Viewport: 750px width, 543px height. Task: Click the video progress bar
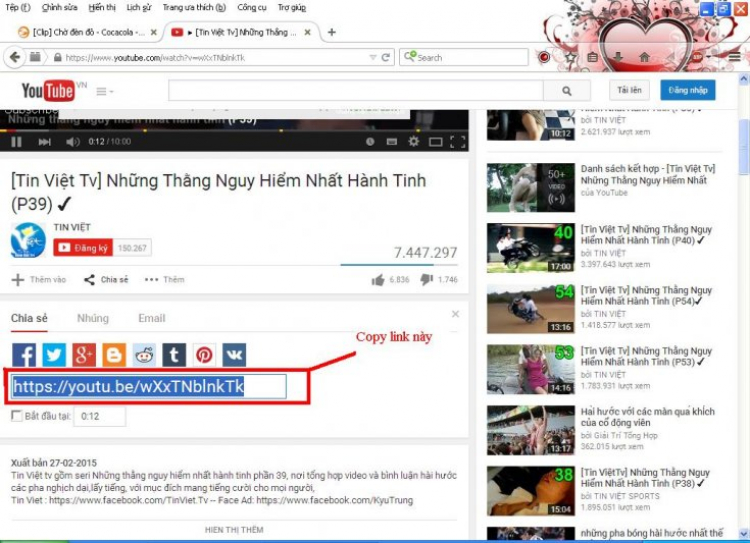point(234,130)
